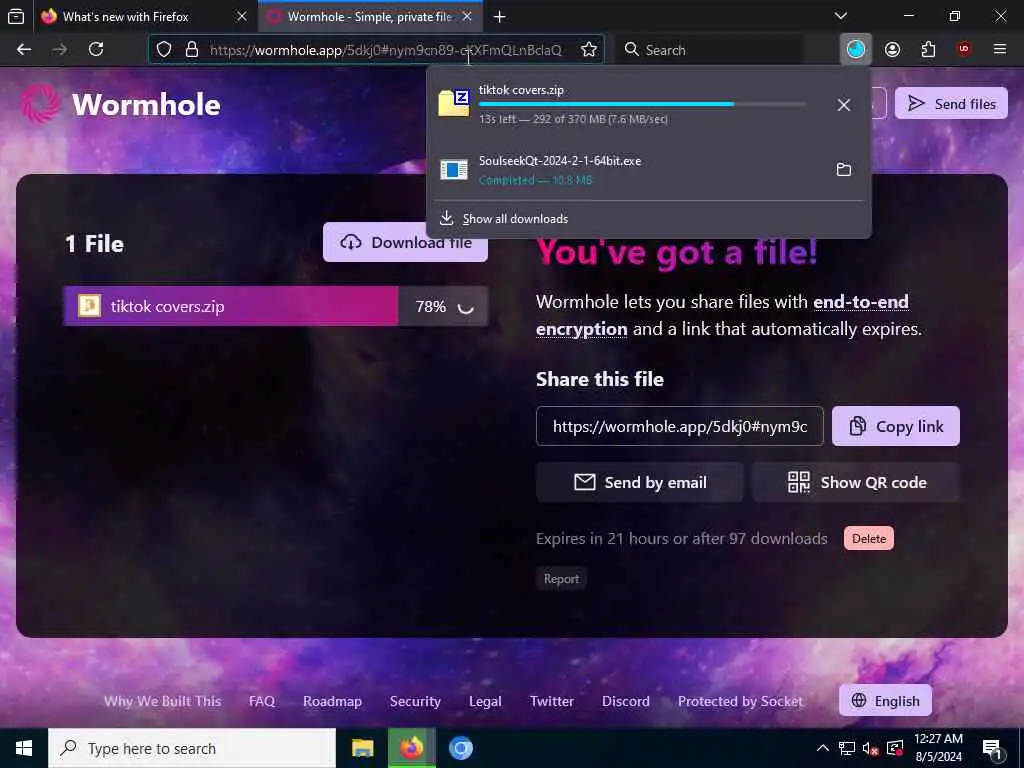This screenshot has width=1024, height=768.
Task: Open the Windows Start menu
Action: (24, 748)
